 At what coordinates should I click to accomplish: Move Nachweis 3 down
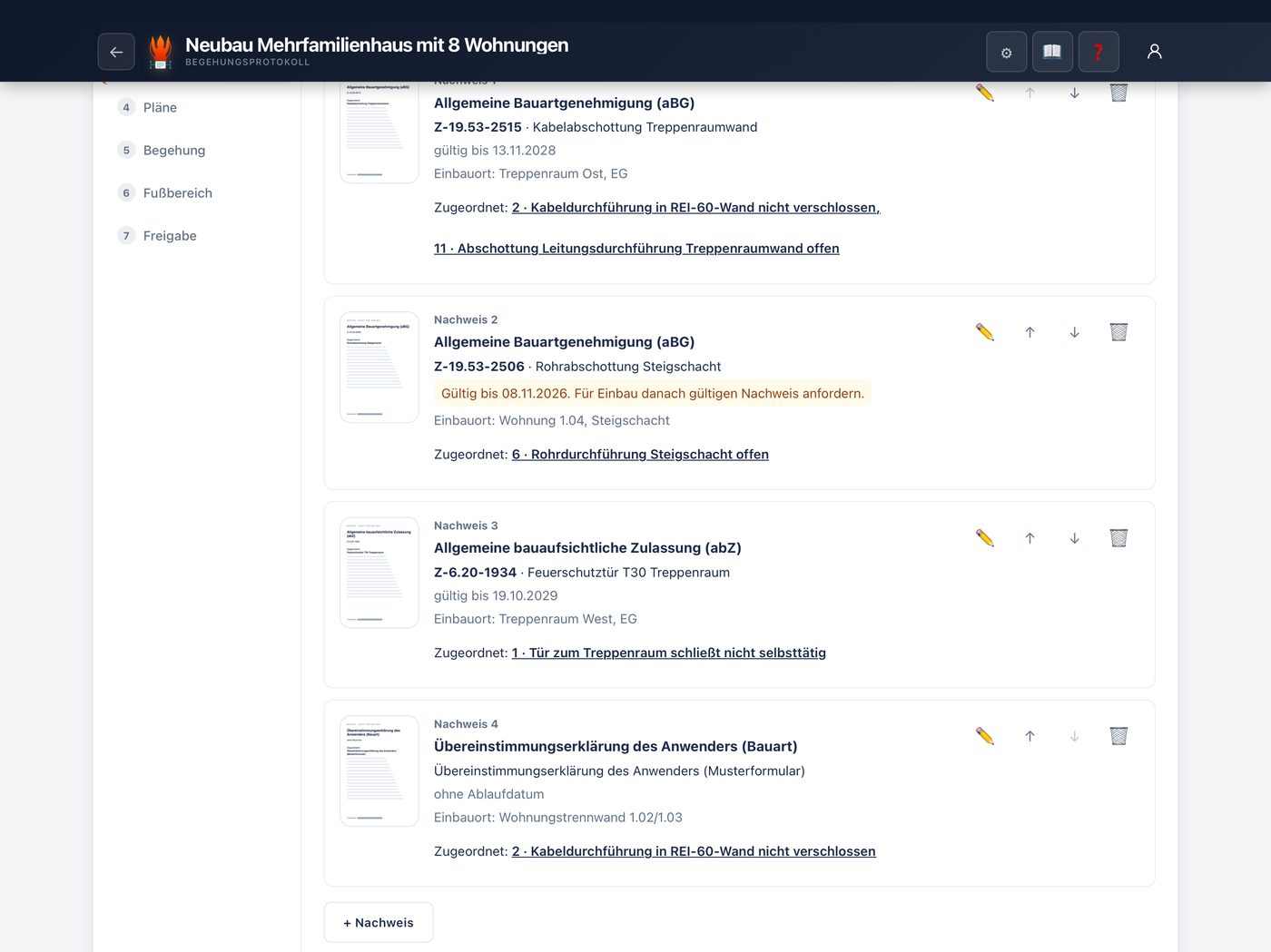coord(1074,538)
